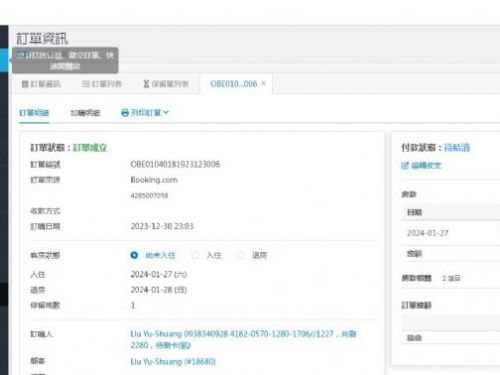Click the check-out date 2024-01-28 (日)
Image resolution: width=500 pixels, height=375 pixels.
pos(159,290)
